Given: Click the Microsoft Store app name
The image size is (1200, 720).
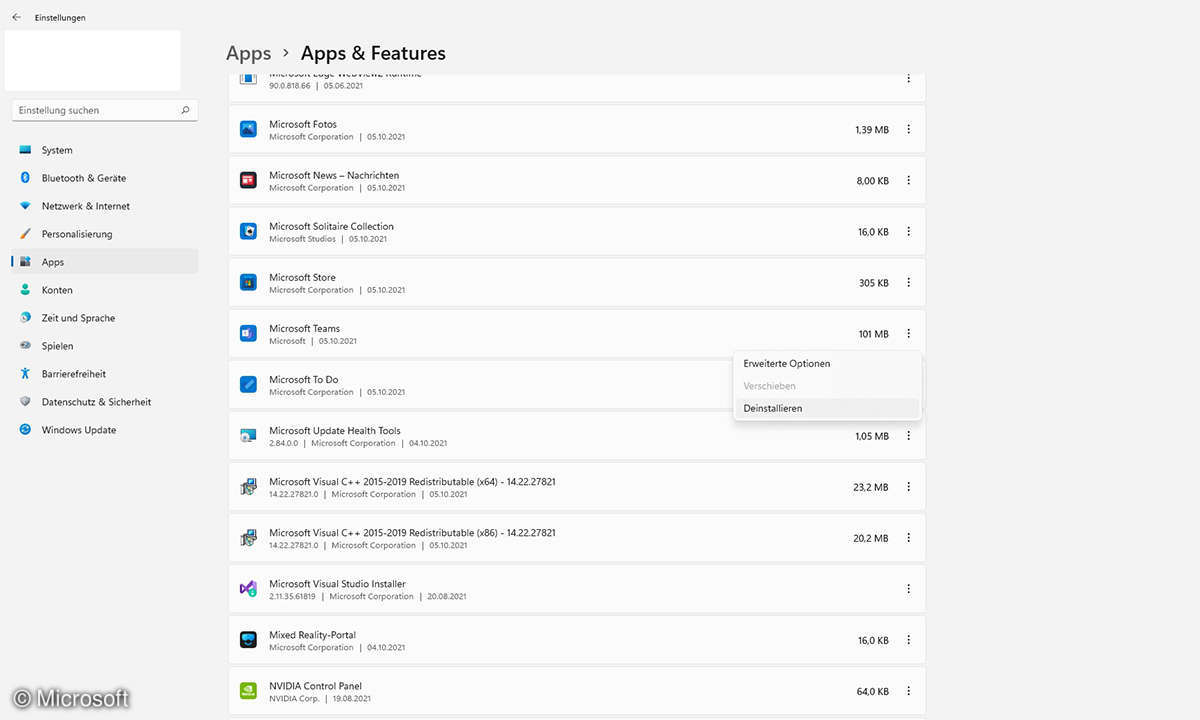Looking at the screenshot, I should 303,277.
